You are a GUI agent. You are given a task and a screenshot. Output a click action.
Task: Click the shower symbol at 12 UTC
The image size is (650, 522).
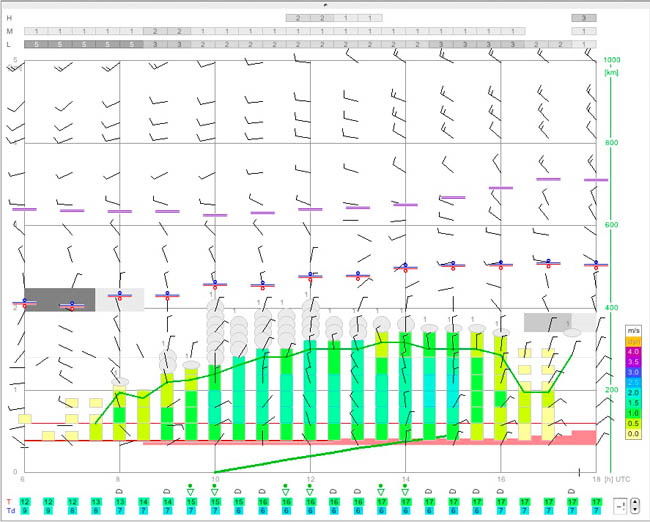coord(310,490)
